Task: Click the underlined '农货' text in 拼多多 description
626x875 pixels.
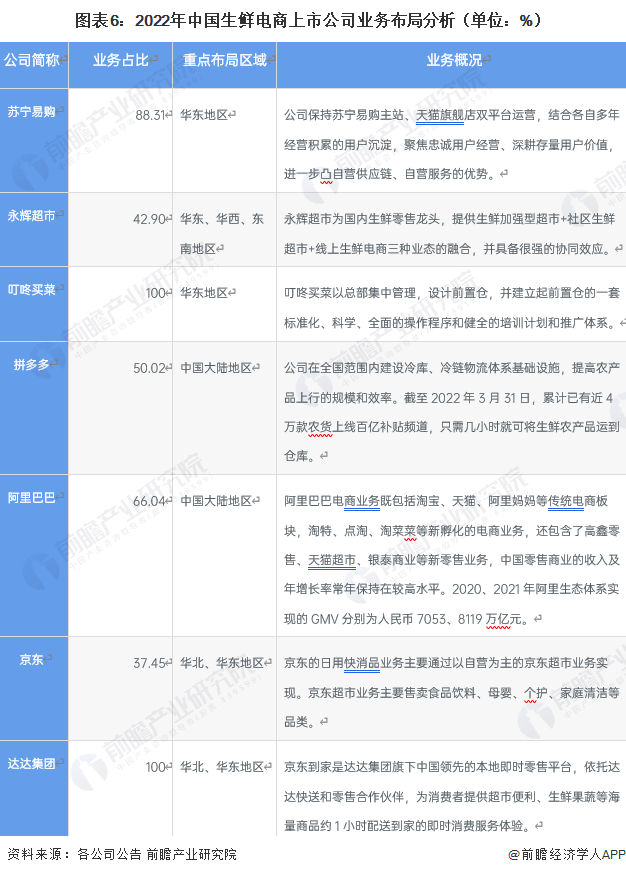Action: tap(320, 427)
